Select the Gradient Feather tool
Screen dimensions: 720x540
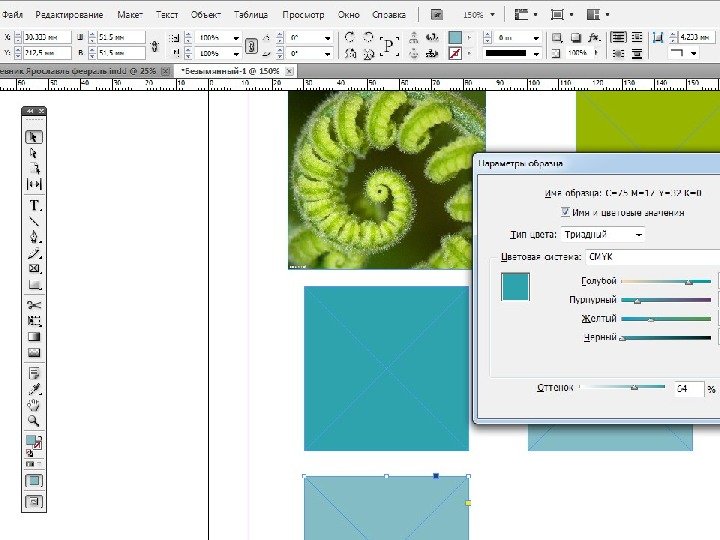tap(34, 352)
